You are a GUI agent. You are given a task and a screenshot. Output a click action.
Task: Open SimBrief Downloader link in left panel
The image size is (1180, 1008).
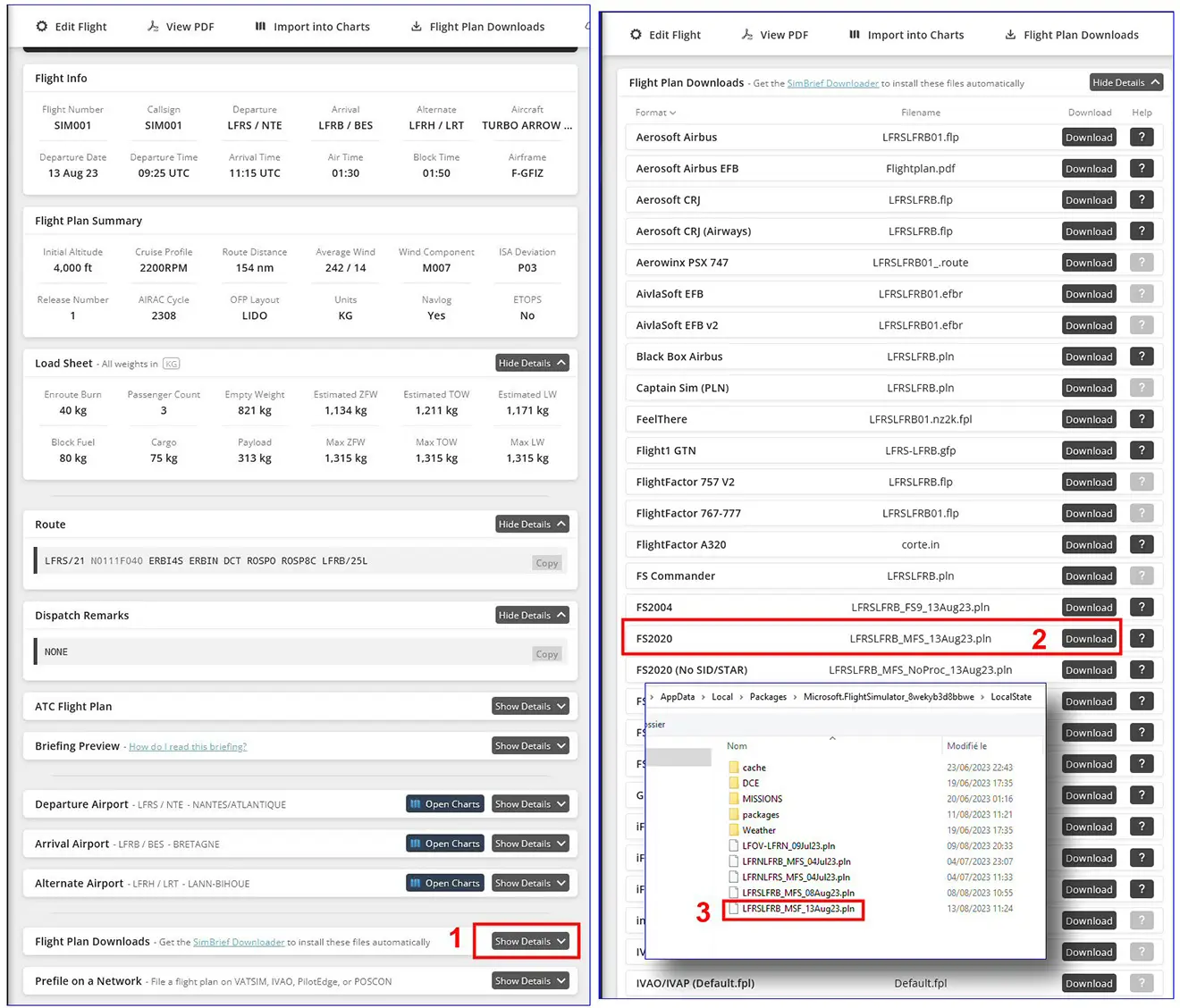click(239, 942)
